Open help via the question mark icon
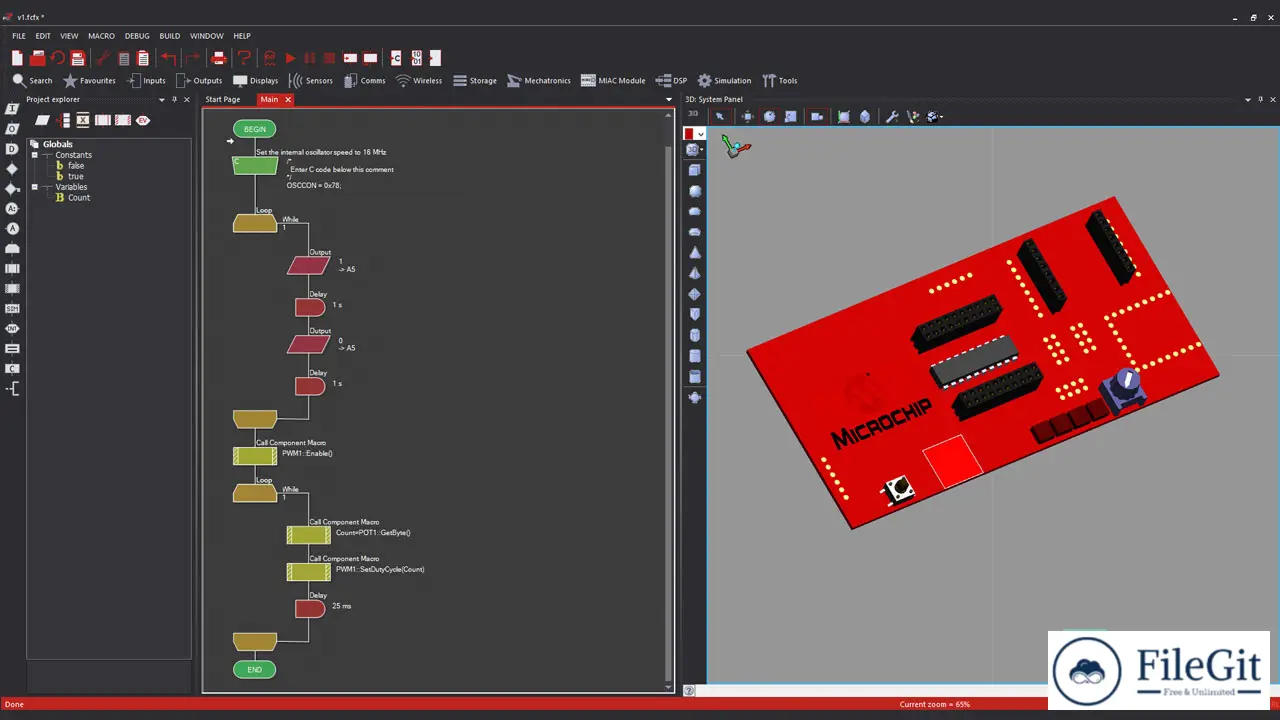Image resolution: width=1280 pixels, height=720 pixels. [x=243, y=58]
